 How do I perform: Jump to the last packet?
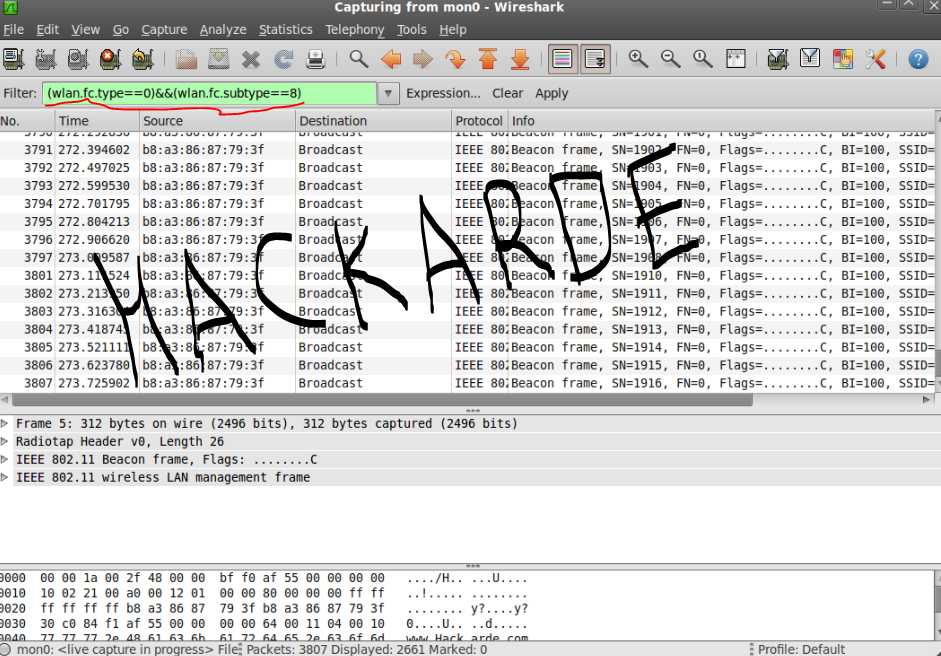coord(520,59)
